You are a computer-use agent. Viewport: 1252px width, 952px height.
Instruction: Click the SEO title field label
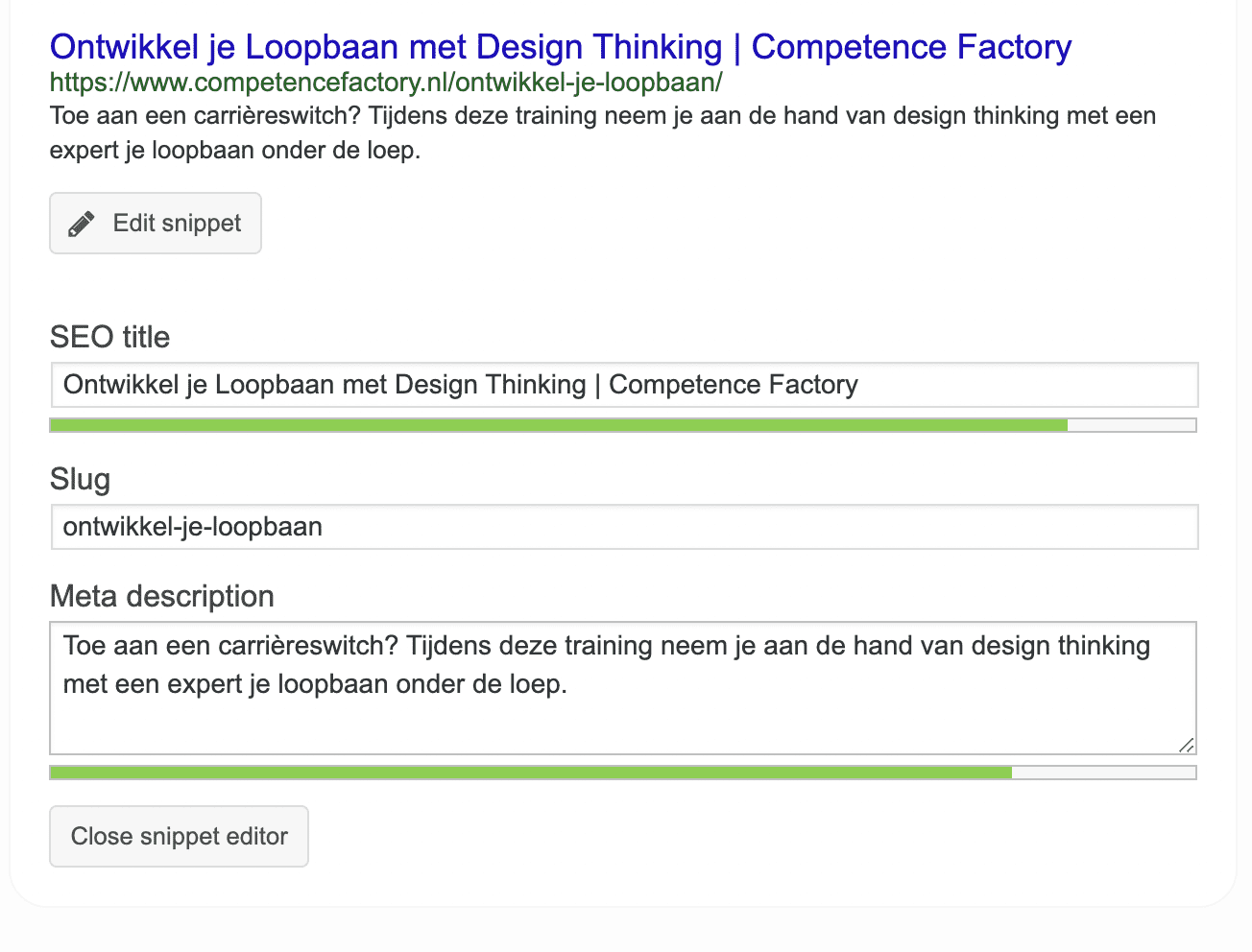point(109,337)
